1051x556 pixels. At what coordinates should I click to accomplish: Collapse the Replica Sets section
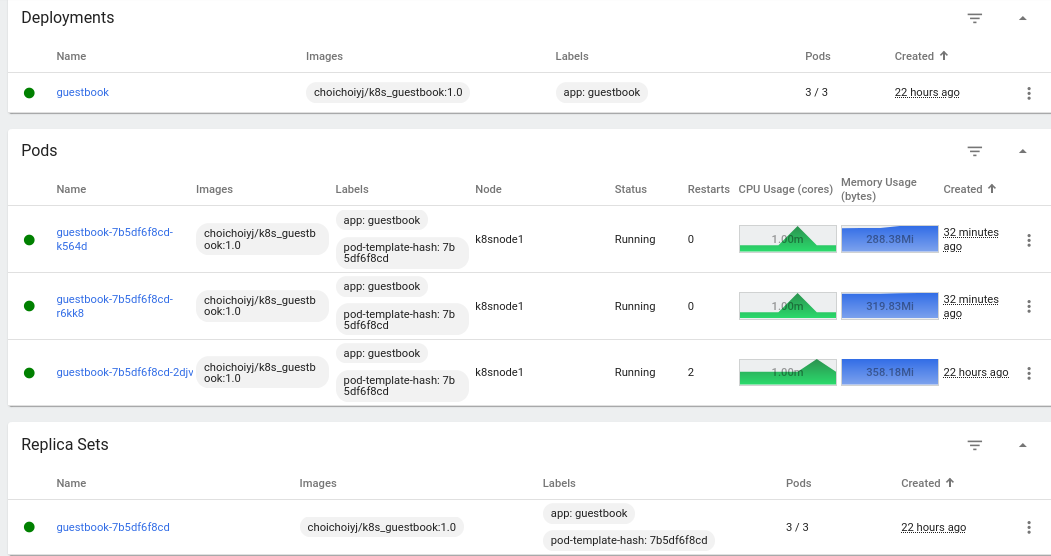point(1022,445)
